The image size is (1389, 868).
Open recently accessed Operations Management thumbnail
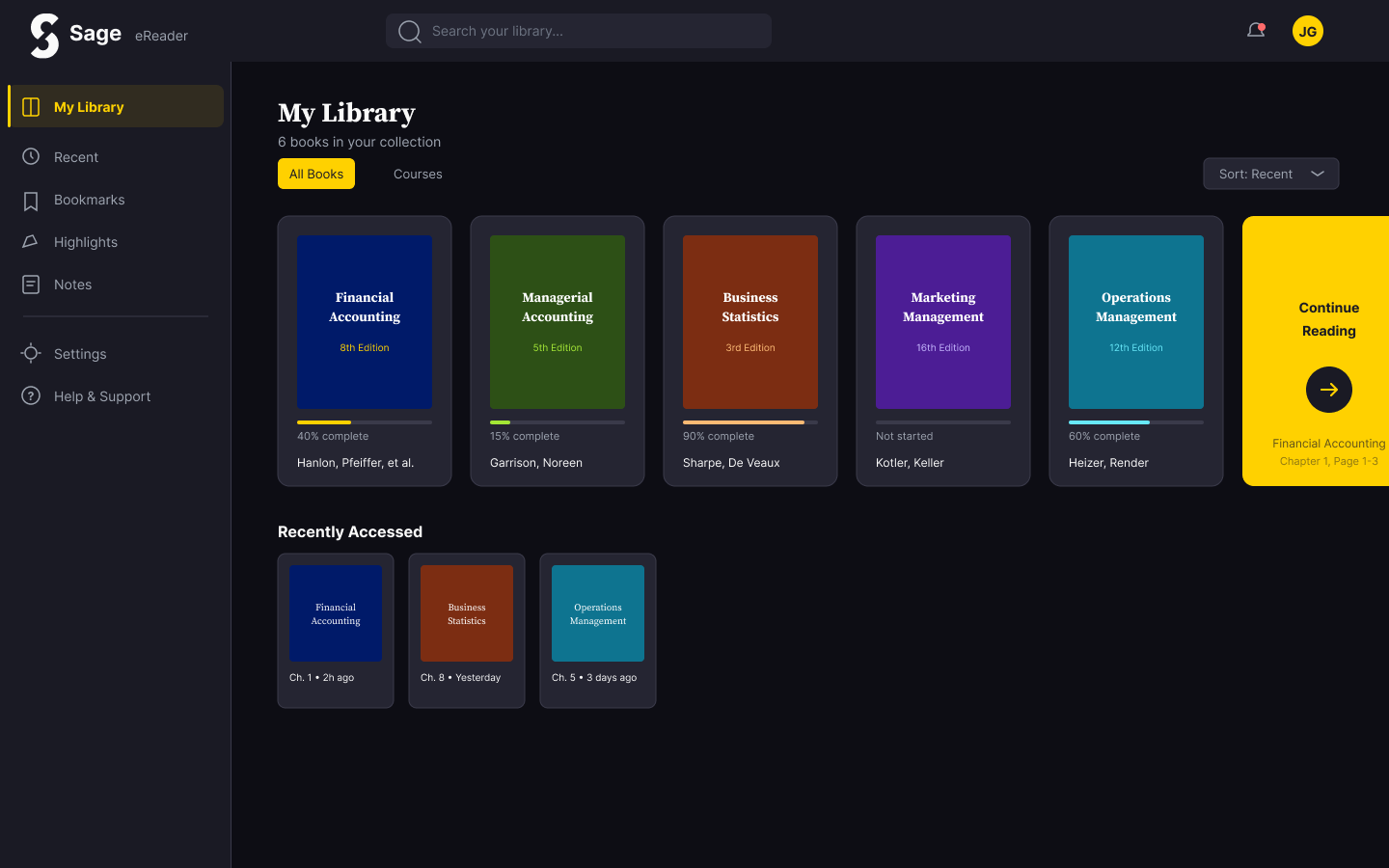598,613
